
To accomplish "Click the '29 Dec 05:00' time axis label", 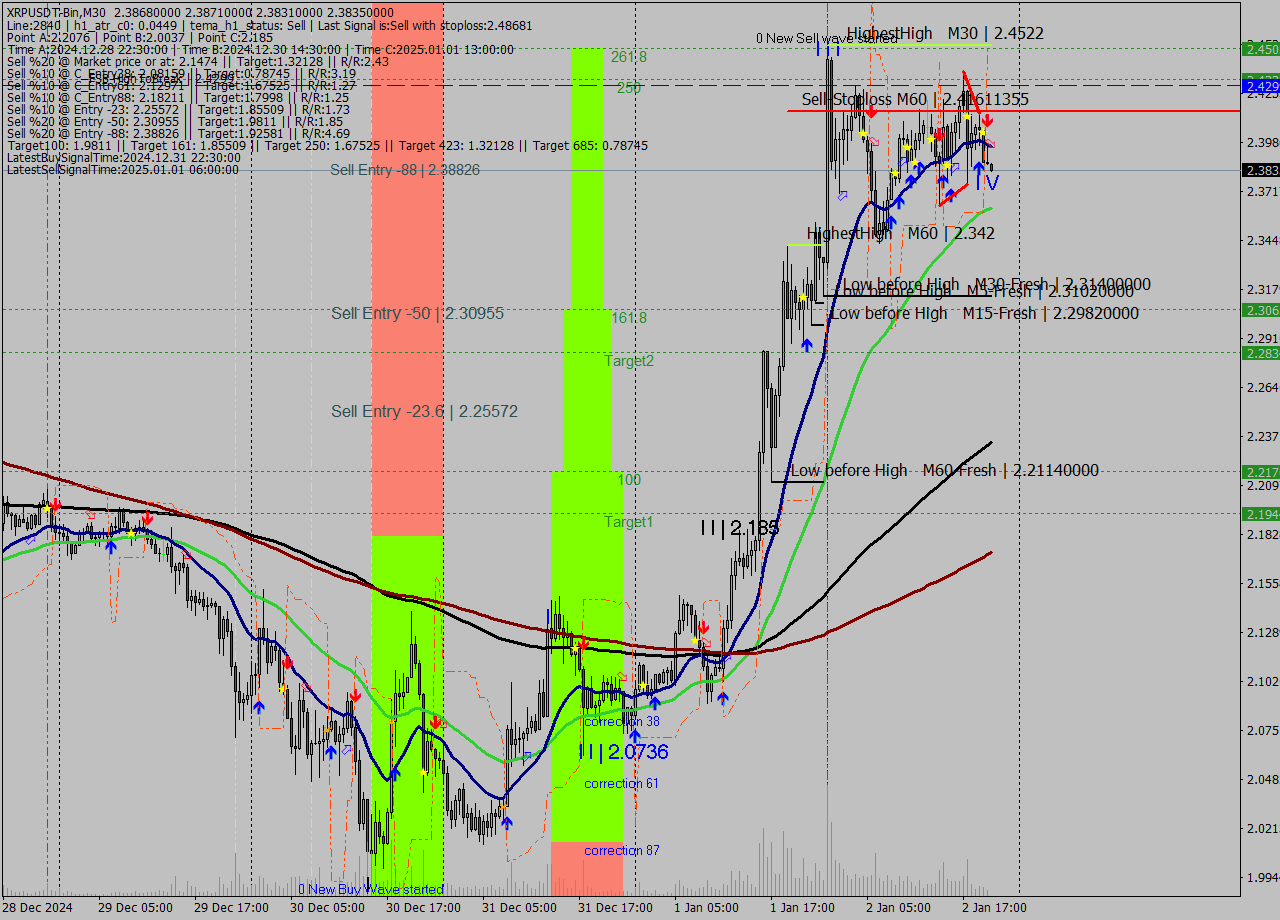I will click(x=135, y=908).
